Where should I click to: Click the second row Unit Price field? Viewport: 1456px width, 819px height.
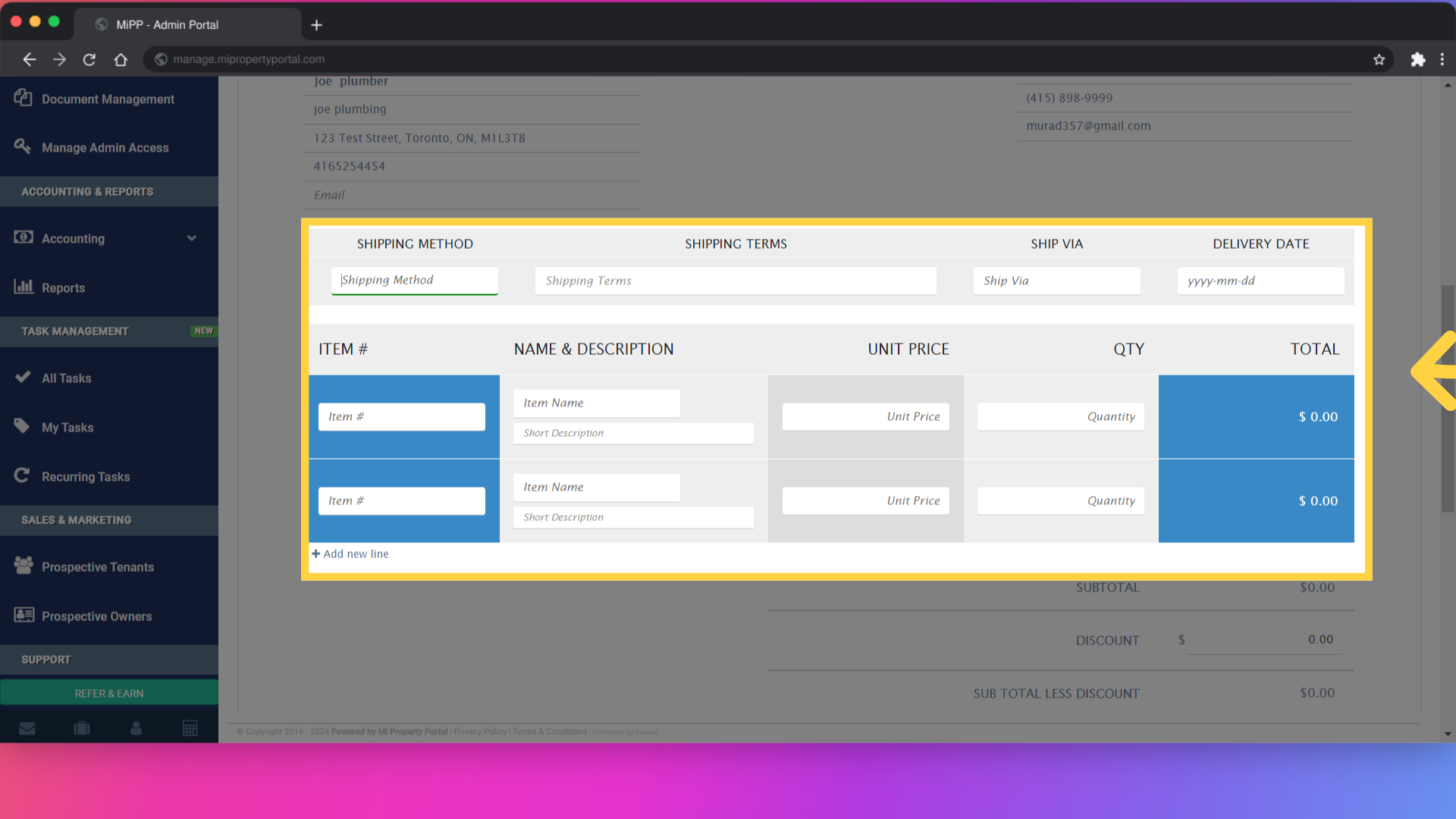pyautogui.click(x=866, y=500)
